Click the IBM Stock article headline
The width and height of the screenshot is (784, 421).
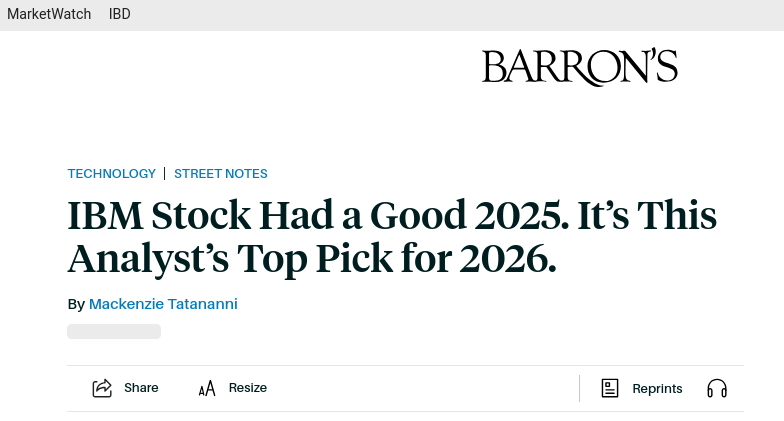392,237
